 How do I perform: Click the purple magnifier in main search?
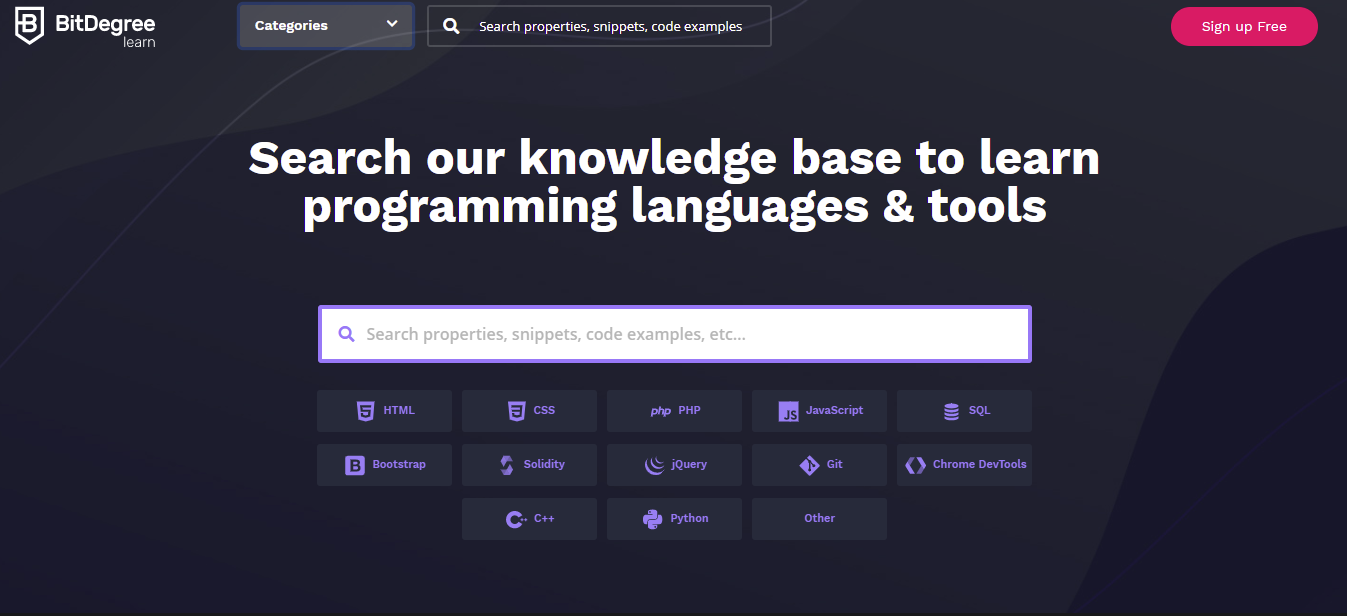click(x=347, y=334)
